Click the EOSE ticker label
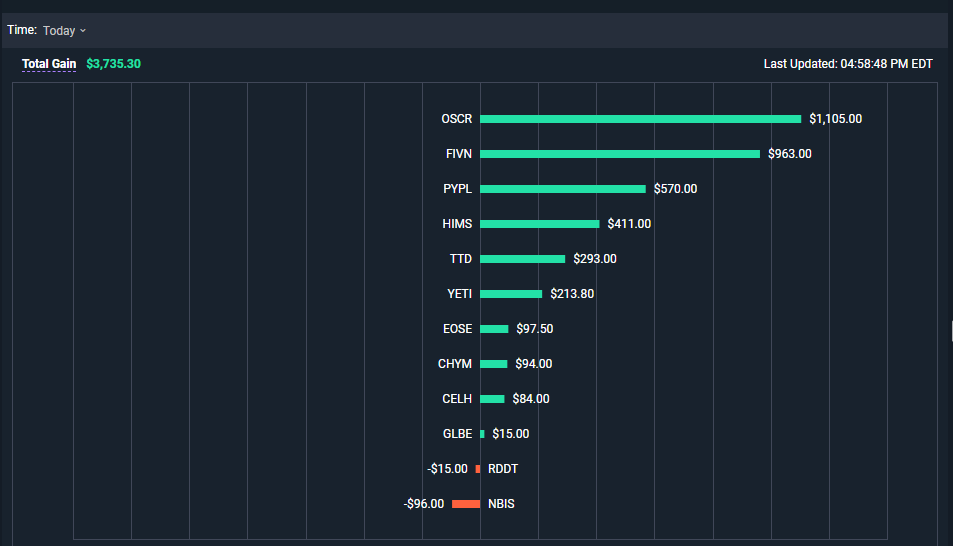 click(458, 328)
